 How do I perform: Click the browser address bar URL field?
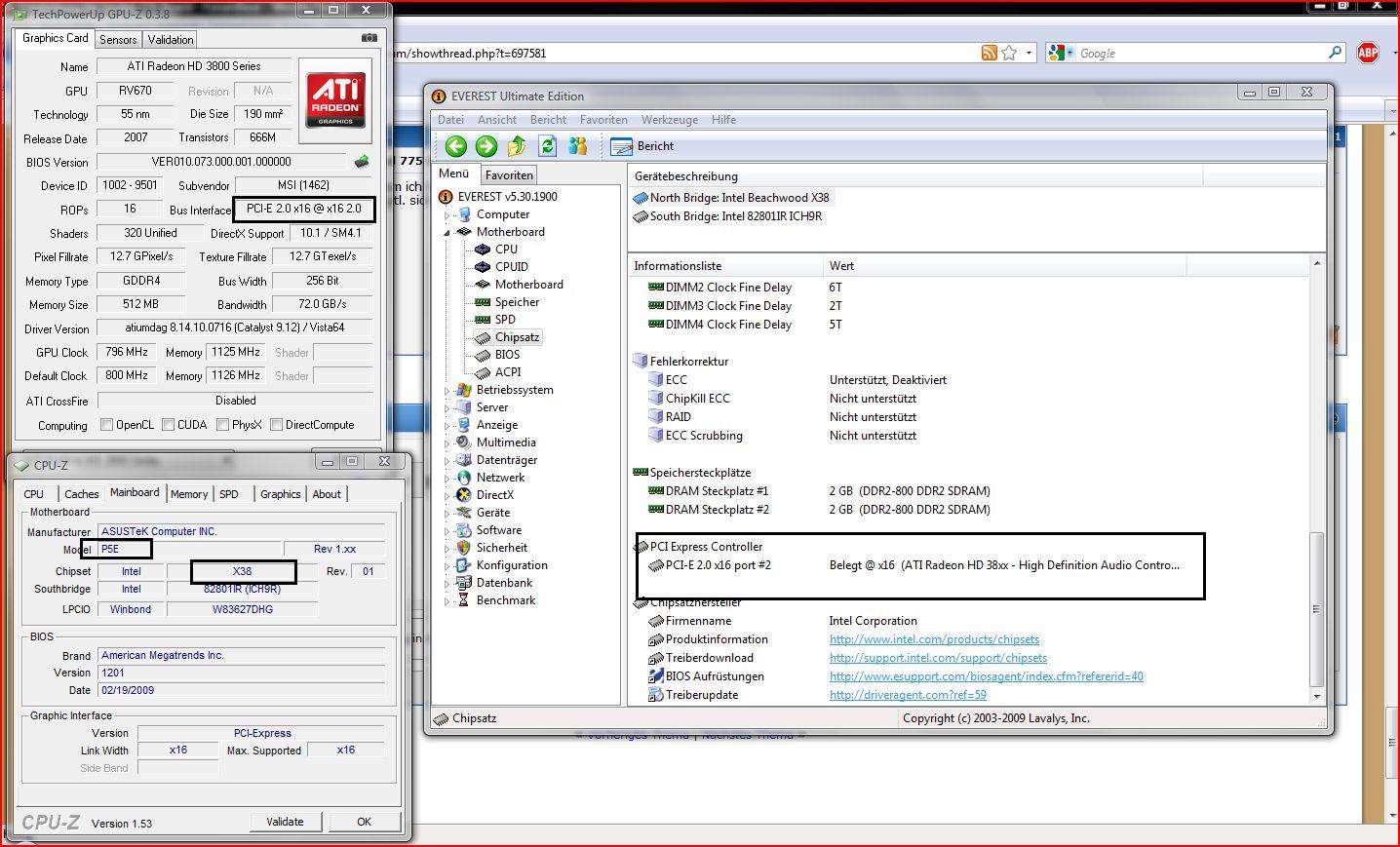coord(682,54)
